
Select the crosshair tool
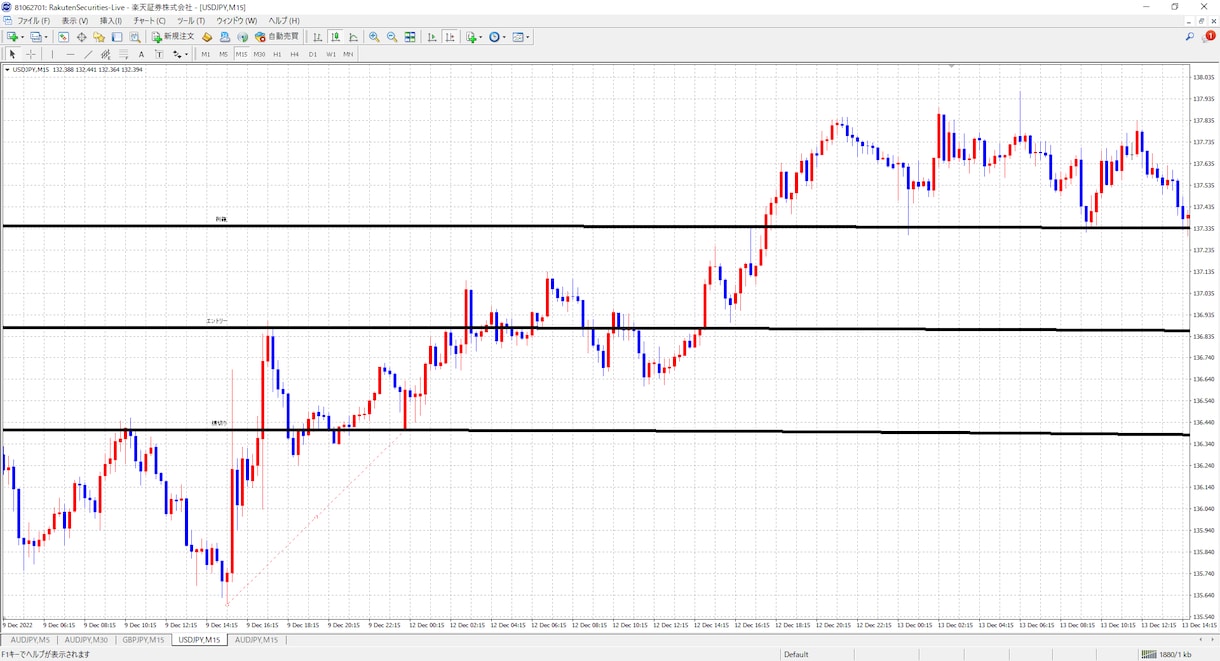click(x=31, y=54)
